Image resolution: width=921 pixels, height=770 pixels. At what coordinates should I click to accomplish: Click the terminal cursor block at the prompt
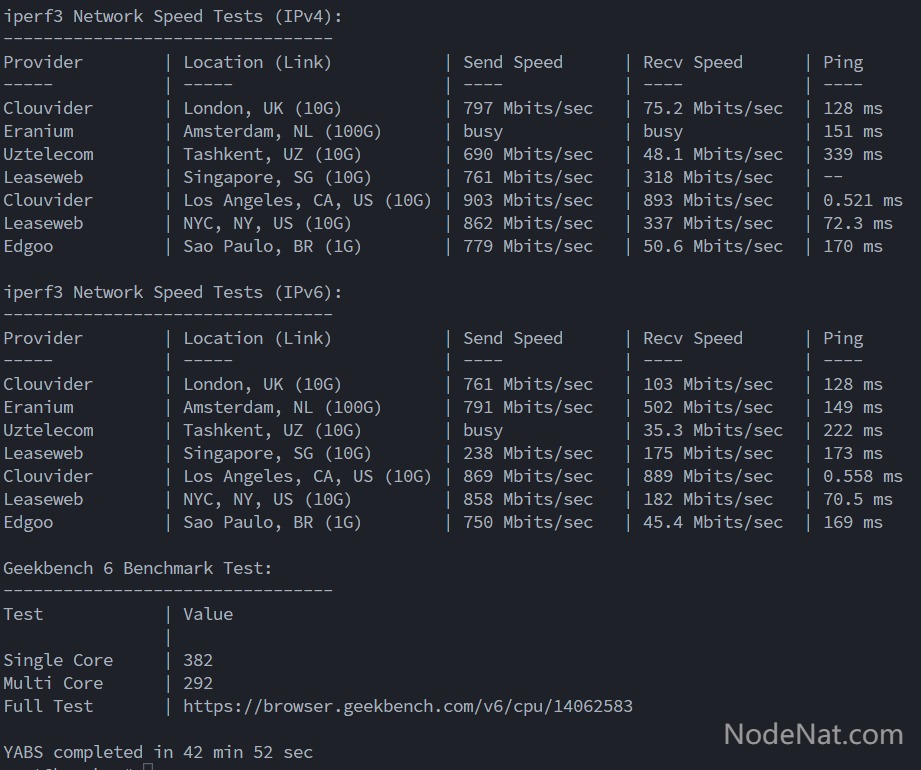pyautogui.click(x=147, y=767)
